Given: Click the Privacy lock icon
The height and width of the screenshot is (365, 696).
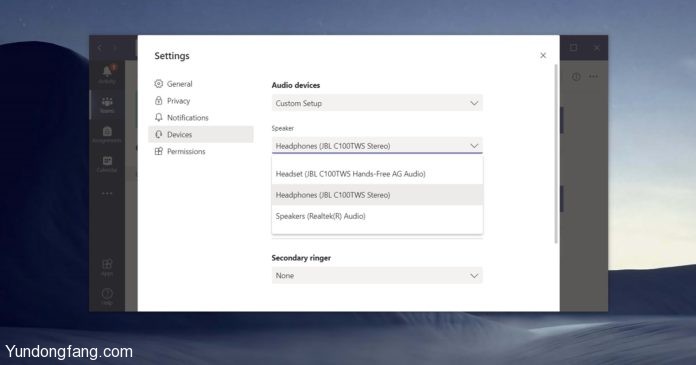Looking at the screenshot, I should point(158,100).
